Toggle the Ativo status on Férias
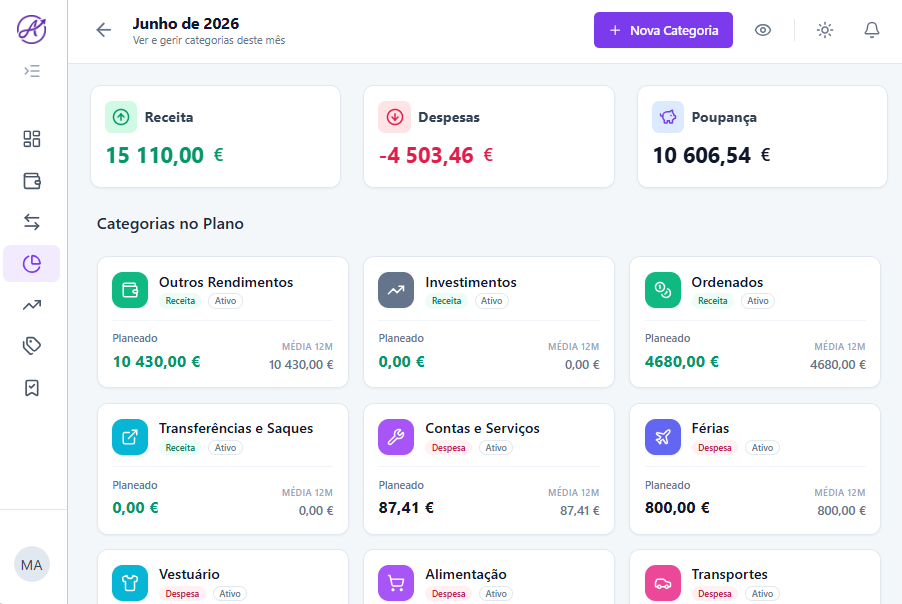This screenshot has width=902, height=604. tap(762, 448)
